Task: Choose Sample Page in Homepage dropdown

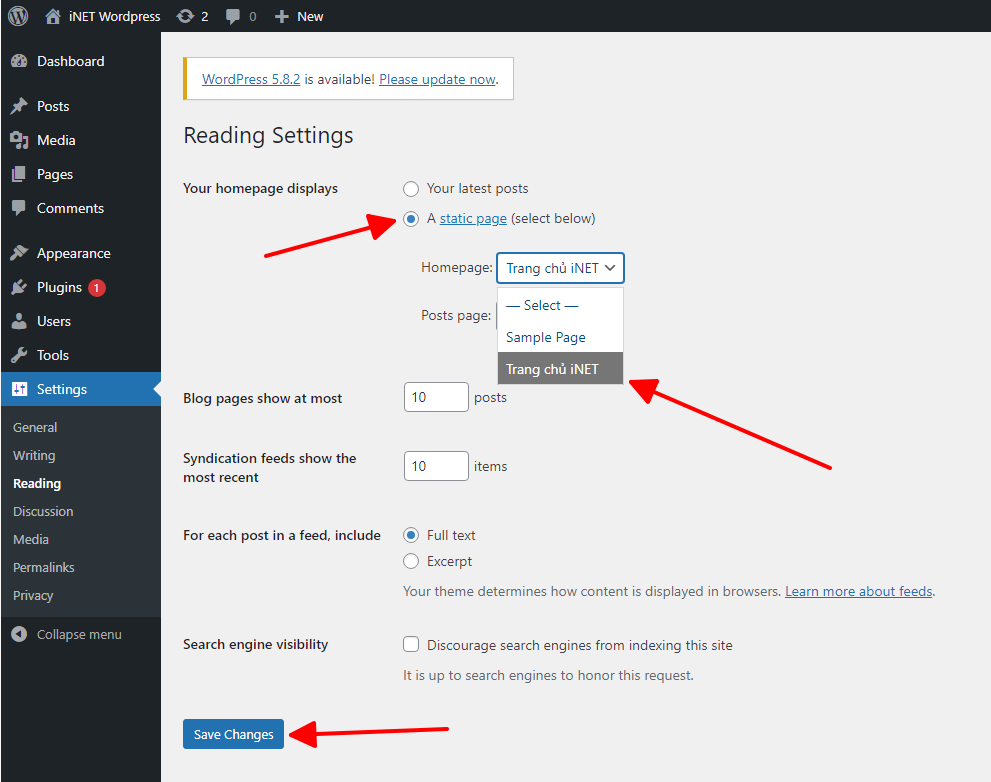Action: [x=561, y=337]
